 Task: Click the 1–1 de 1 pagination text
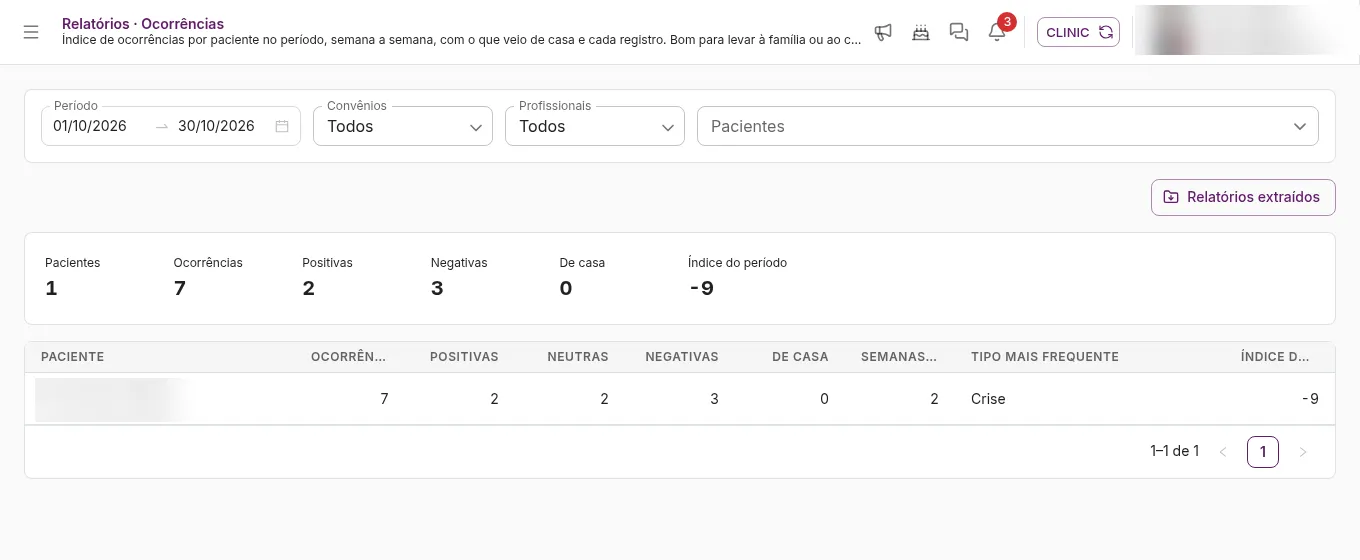pyautogui.click(x=1174, y=451)
